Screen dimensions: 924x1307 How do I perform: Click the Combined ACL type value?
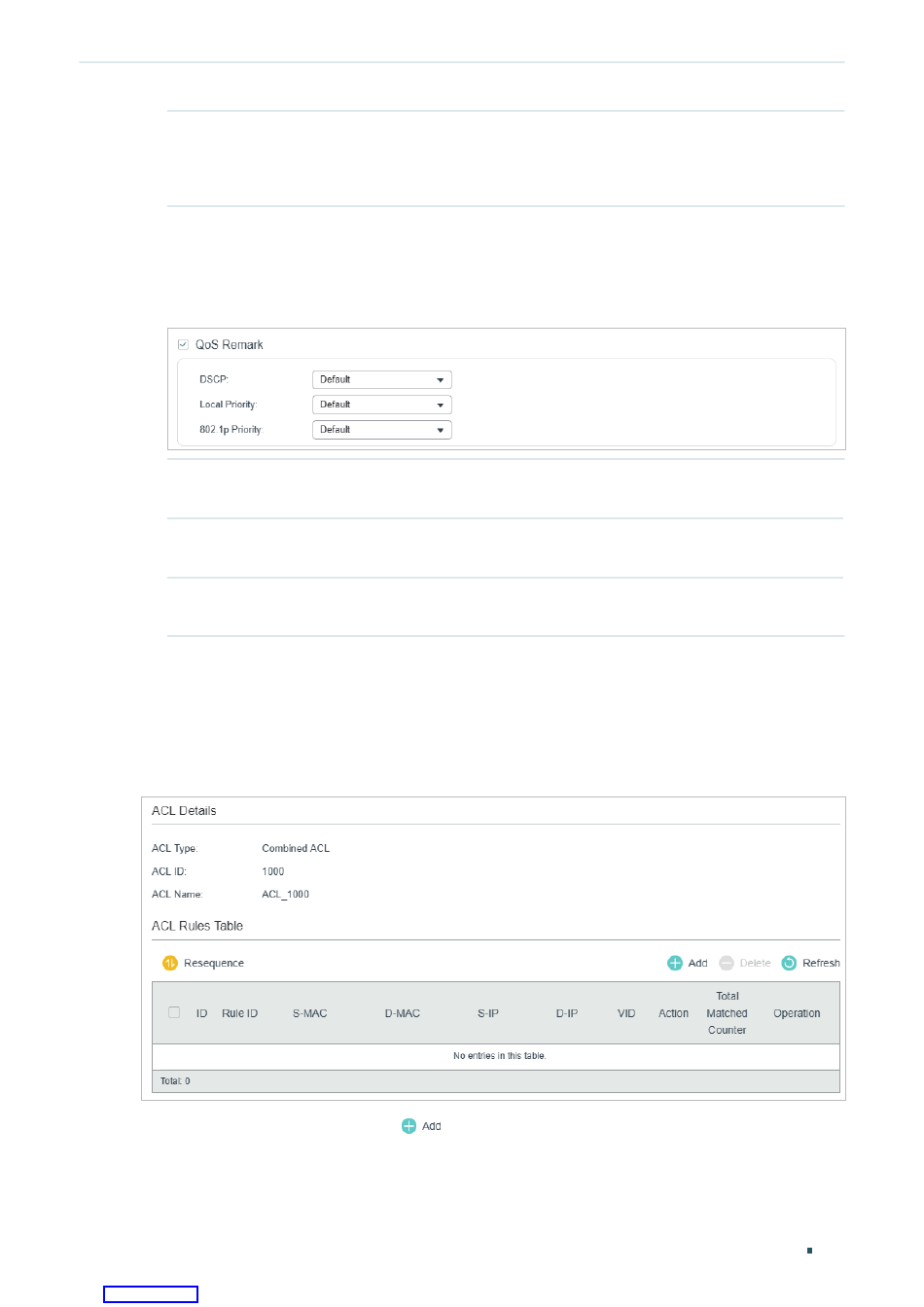click(x=296, y=848)
